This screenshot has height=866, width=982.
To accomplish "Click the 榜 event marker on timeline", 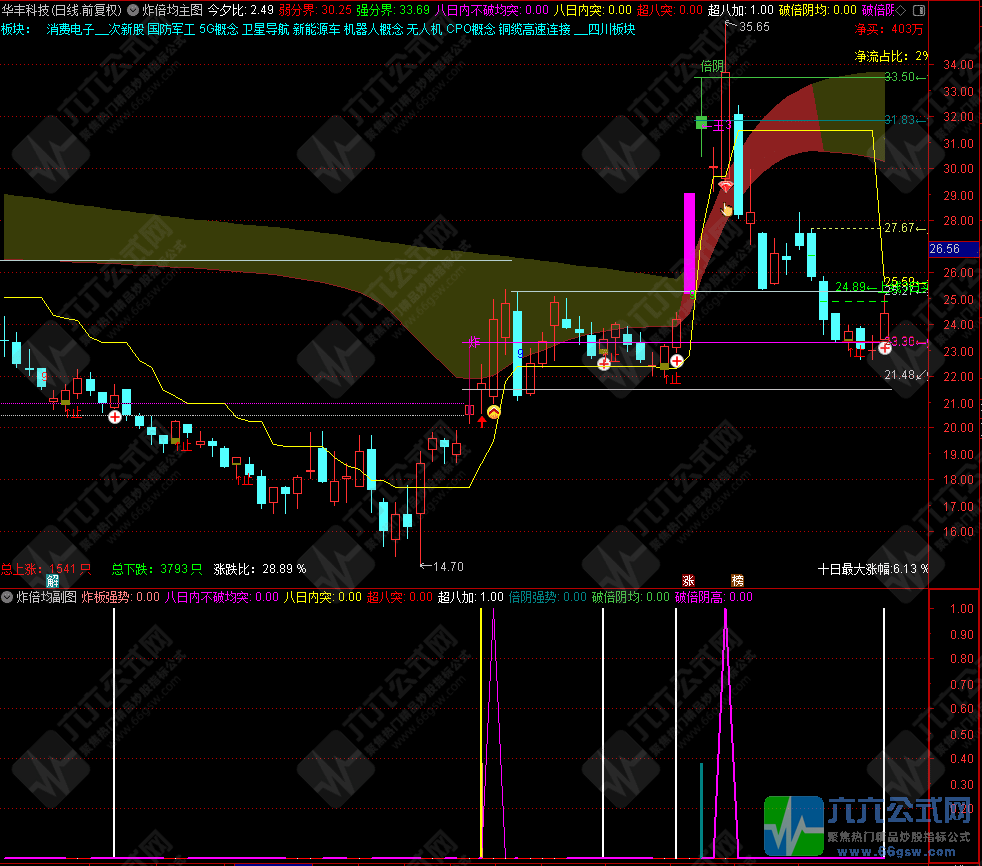I will (x=737, y=581).
